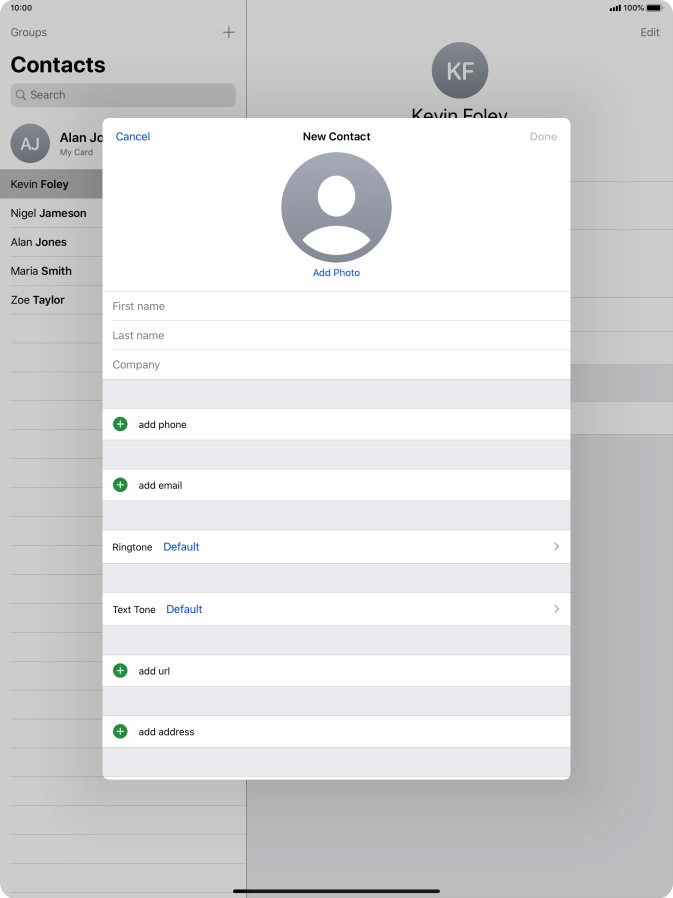Tap the AJ My Card avatar
Image resolution: width=673 pixels, height=898 pixels.
(x=30, y=144)
